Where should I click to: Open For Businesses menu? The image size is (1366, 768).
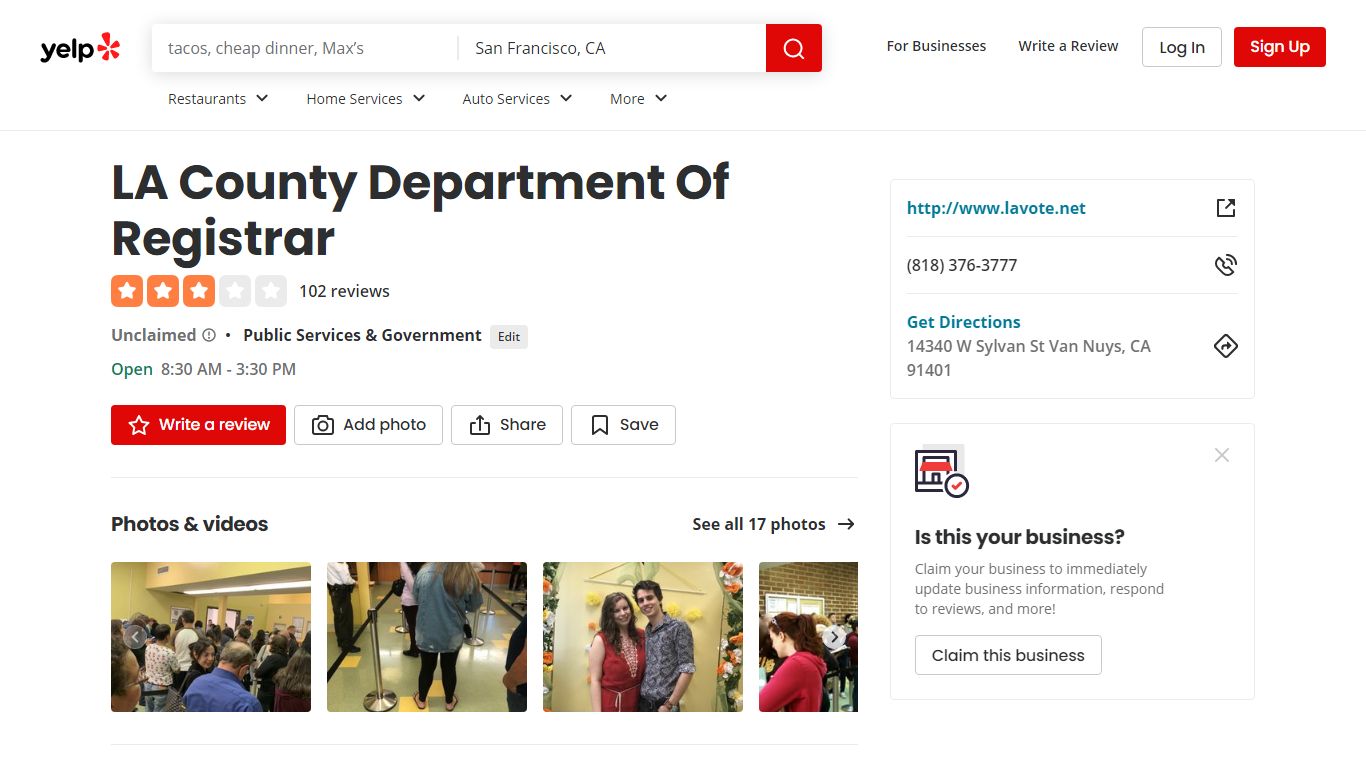pos(936,46)
